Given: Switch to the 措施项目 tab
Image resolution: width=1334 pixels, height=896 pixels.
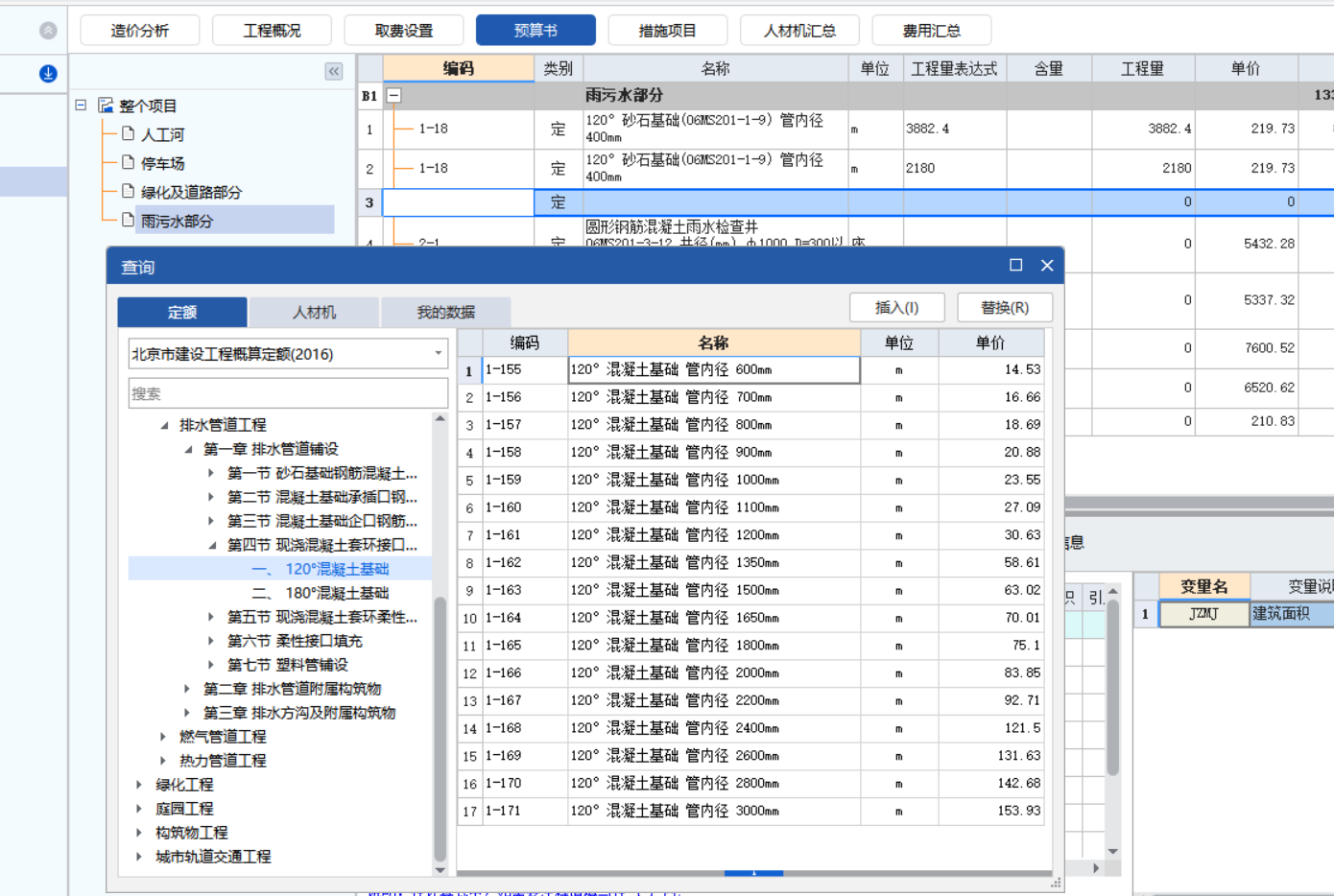Looking at the screenshot, I should click(x=667, y=30).
